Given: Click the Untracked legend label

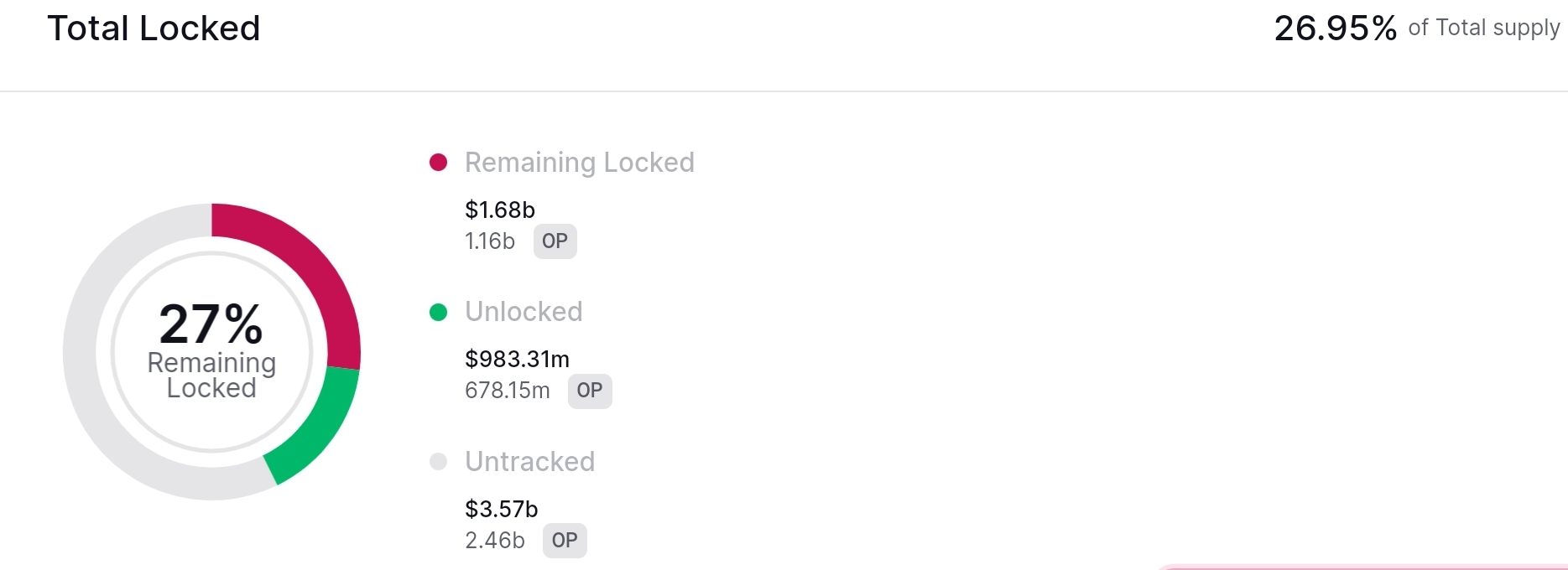Looking at the screenshot, I should click(530, 462).
